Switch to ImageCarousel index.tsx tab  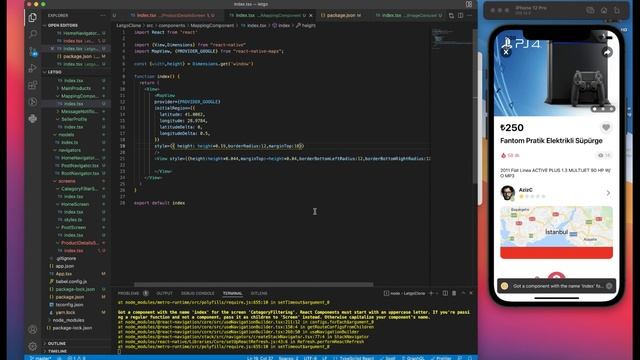coord(409,16)
